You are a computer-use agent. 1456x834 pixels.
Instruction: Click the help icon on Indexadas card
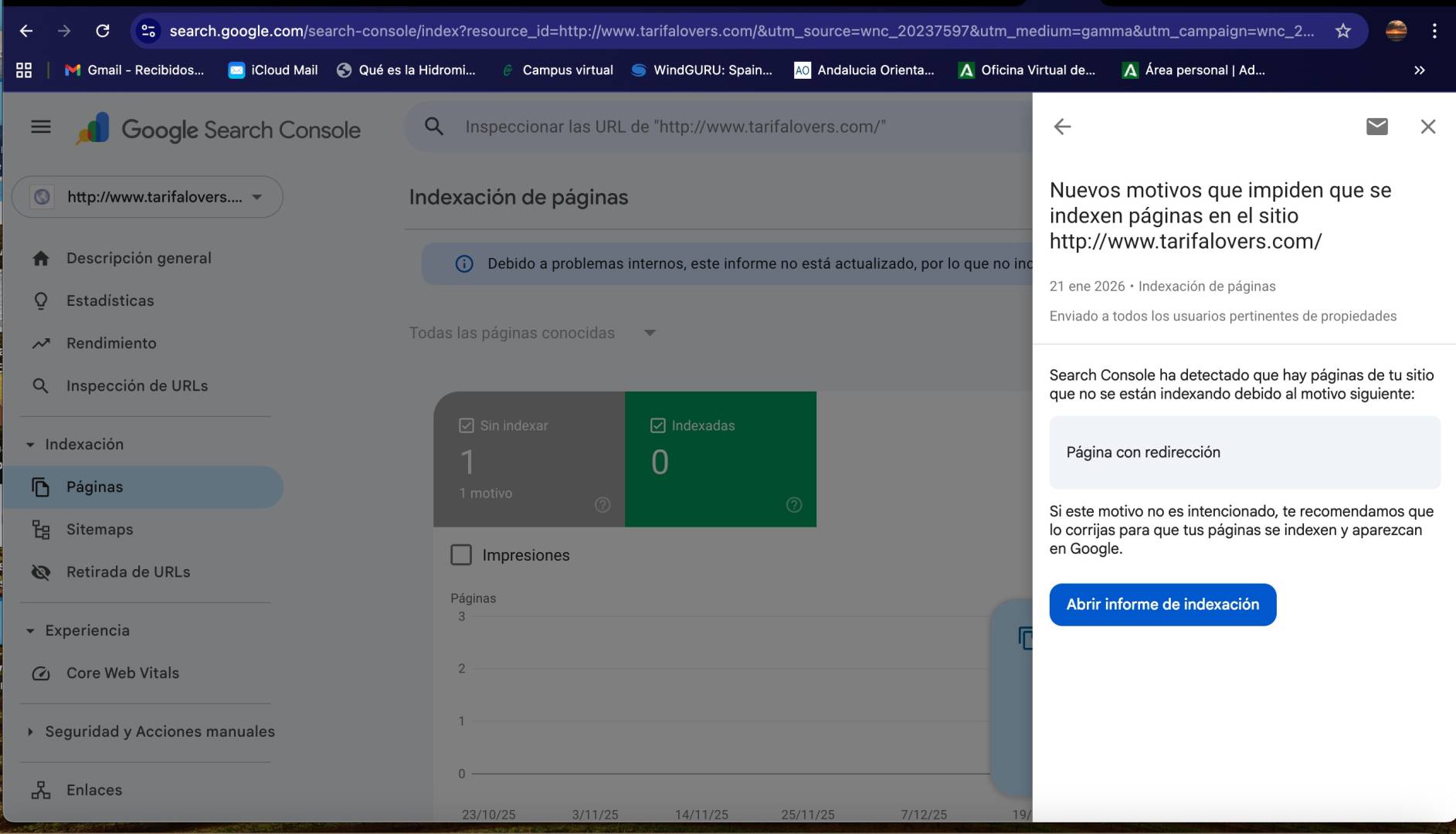point(793,505)
